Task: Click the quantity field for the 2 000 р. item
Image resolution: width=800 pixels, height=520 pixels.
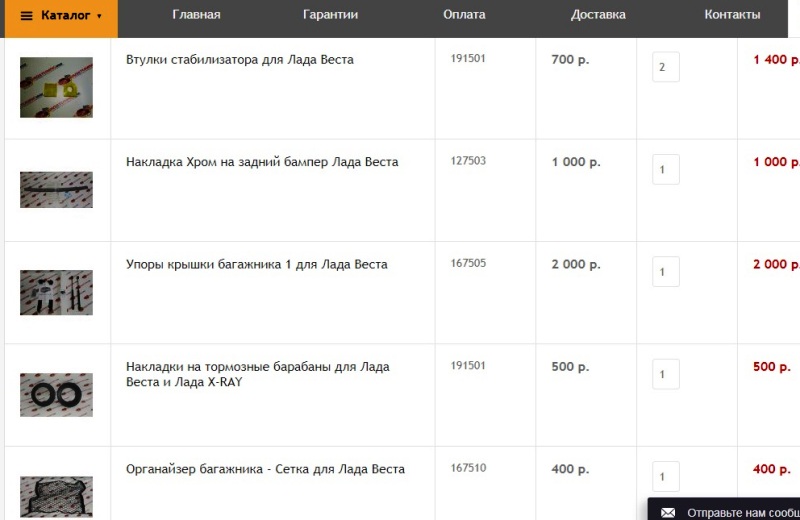Action: (665, 272)
